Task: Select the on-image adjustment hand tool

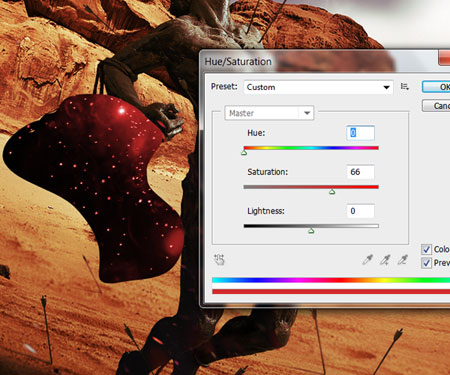Action: click(219, 259)
